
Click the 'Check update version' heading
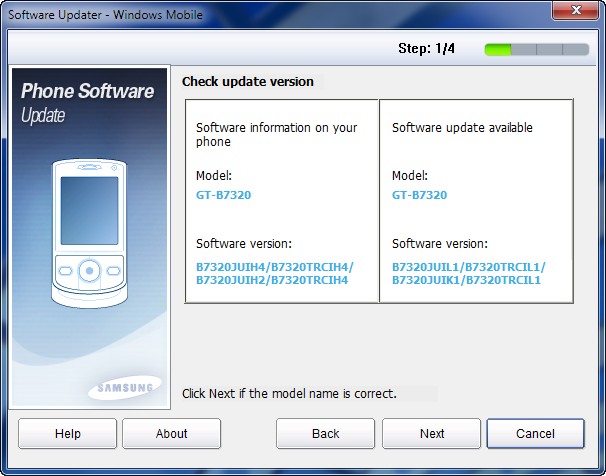(x=248, y=82)
